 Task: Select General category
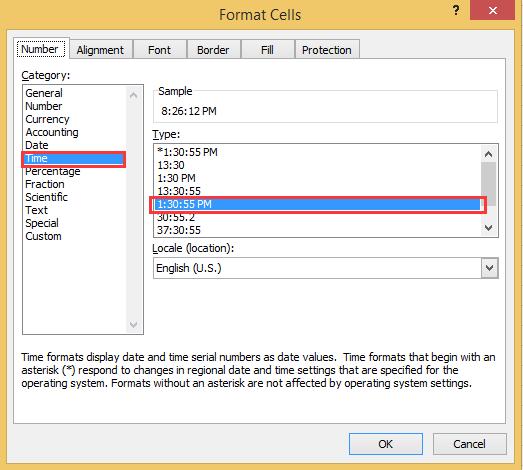(75, 93)
